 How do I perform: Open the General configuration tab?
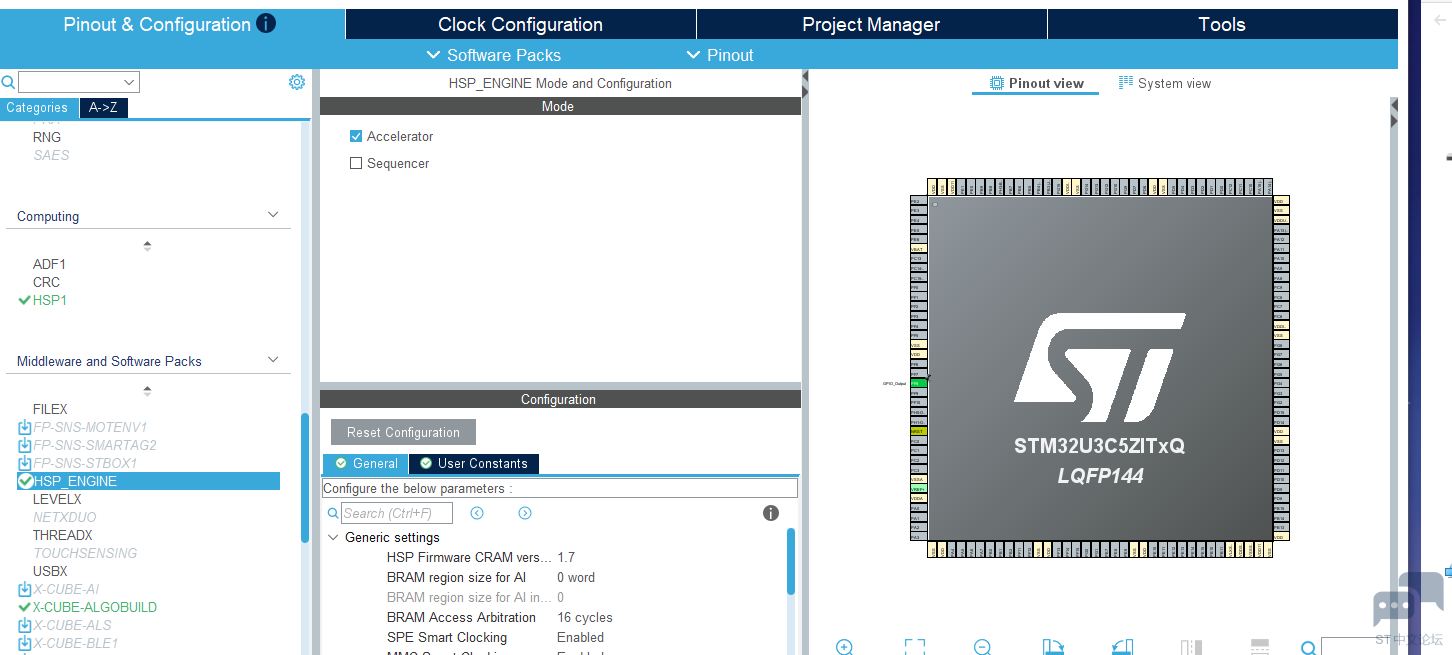tap(366, 463)
